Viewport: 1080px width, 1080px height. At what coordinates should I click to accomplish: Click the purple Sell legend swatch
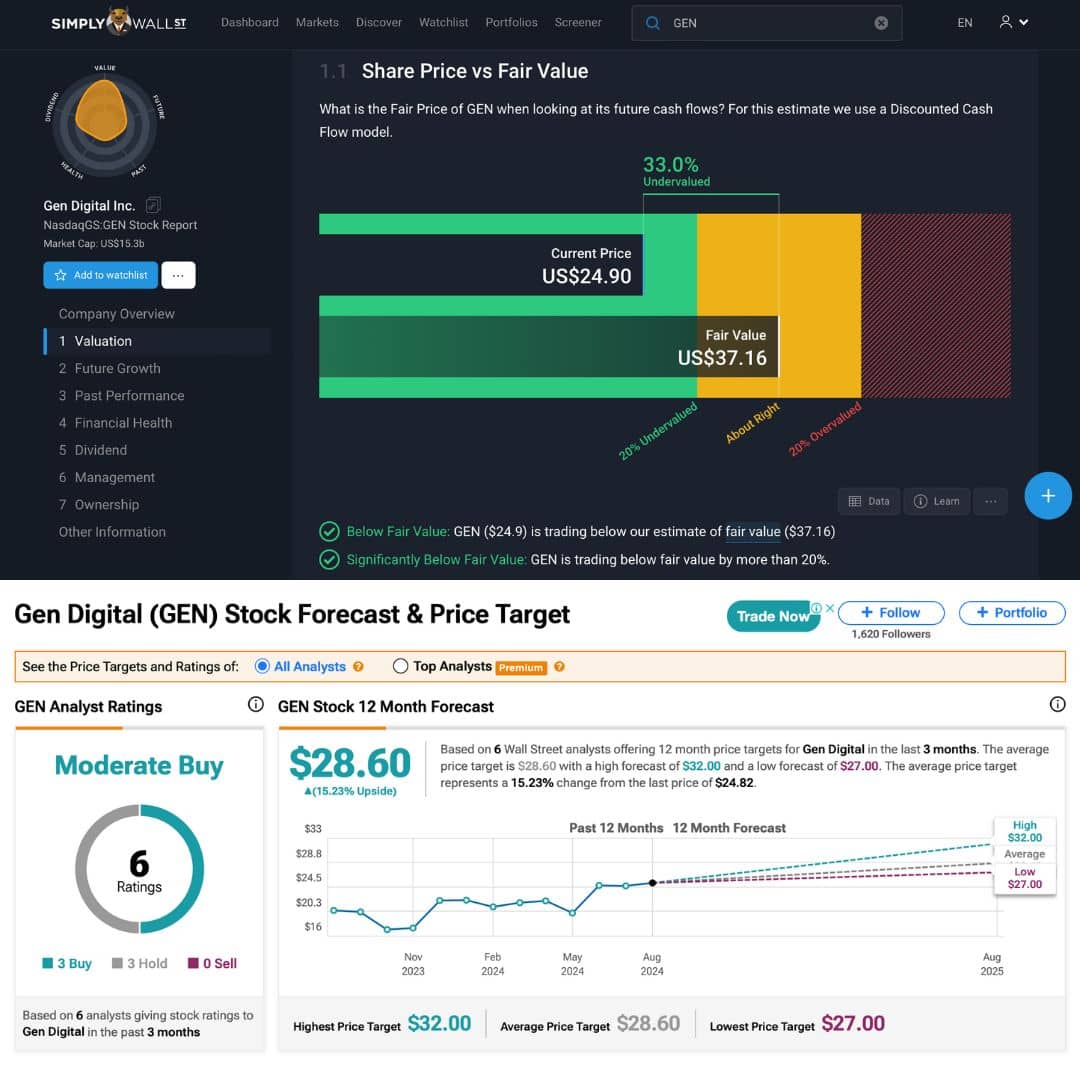click(x=194, y=963)
